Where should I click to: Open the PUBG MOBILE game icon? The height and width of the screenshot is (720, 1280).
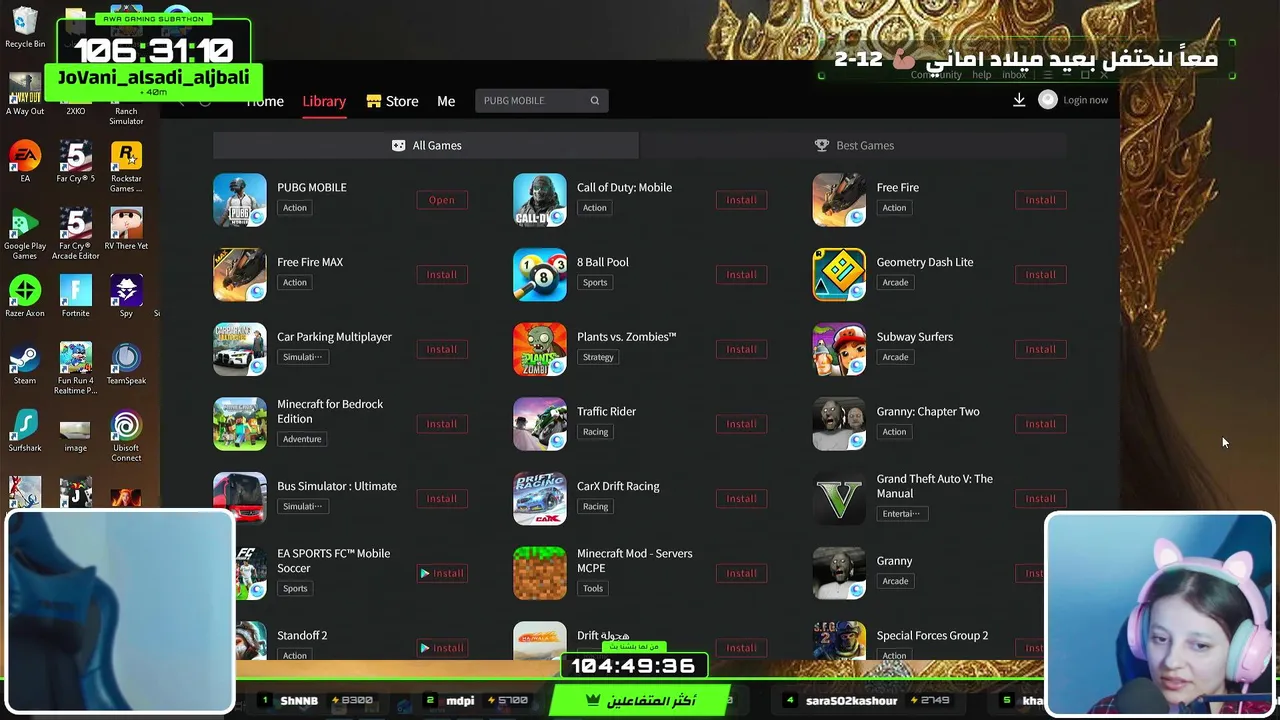click(x=240, y=200)
